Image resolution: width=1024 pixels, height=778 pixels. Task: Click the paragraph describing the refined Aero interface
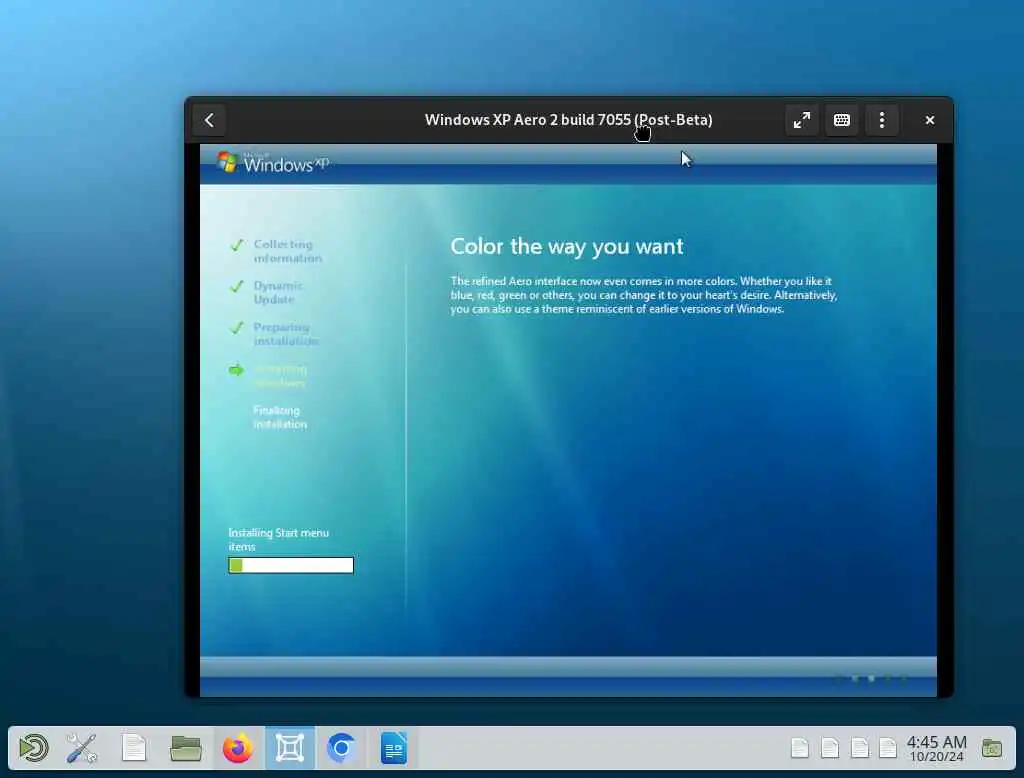pyautogui.click(x=643, y=295)
